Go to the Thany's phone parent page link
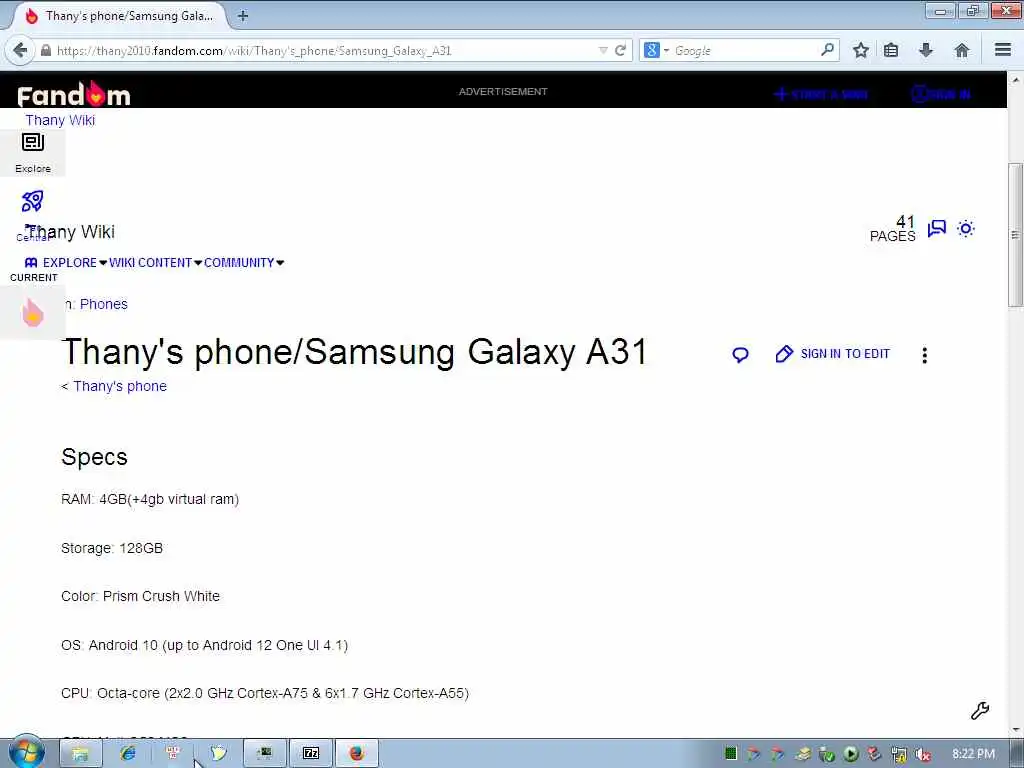This screenshot has height=768, width=1024. pyautogui.click(x=120, y=387)
